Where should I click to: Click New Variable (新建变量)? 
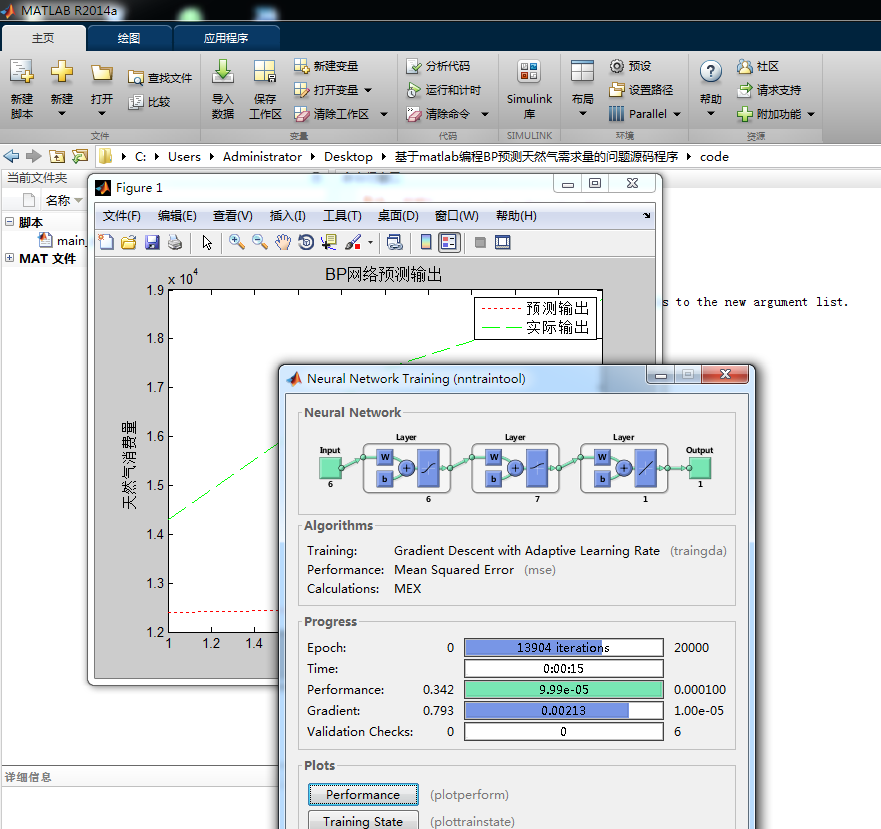326,66
